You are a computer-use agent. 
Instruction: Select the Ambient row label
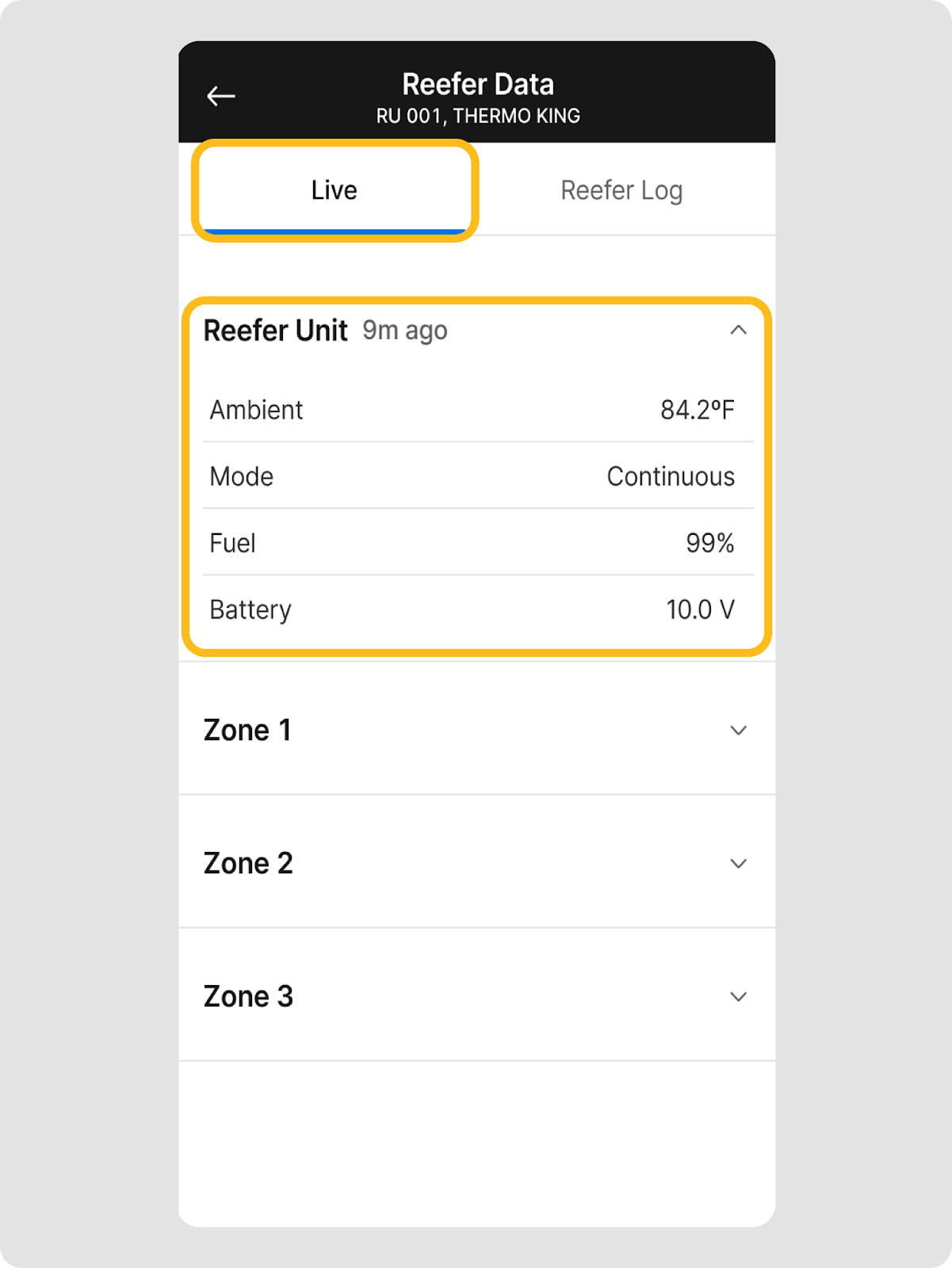point(256,410)
